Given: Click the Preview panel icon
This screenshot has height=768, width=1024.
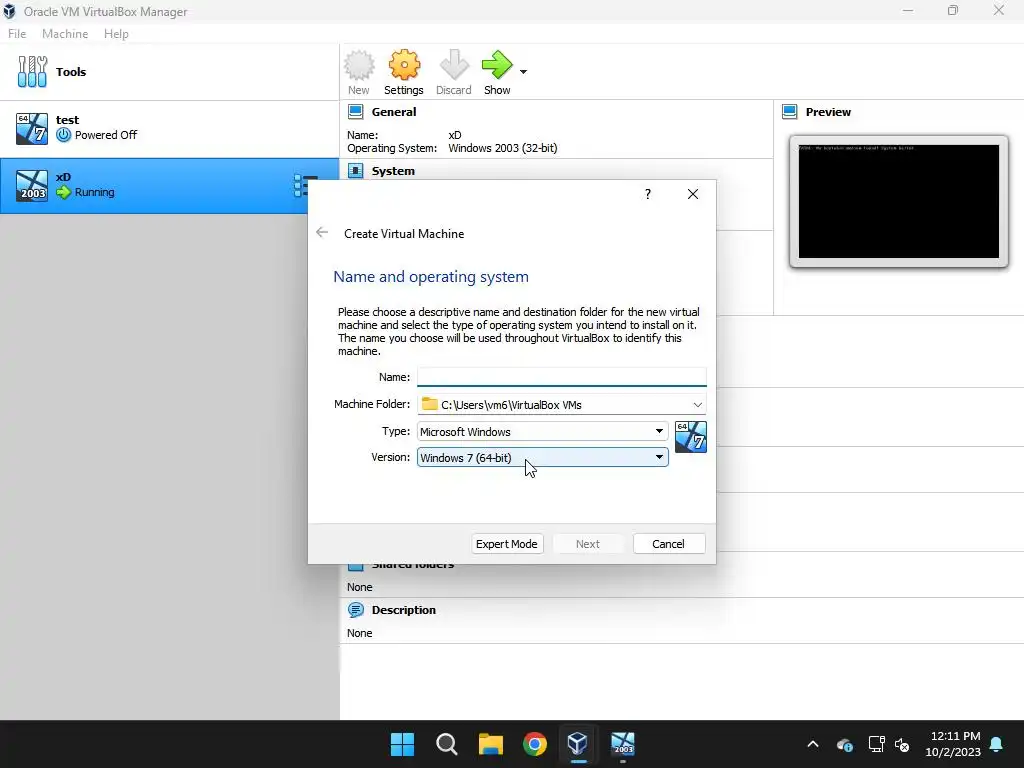Looking at the screenshot, I should click(790, 112).
